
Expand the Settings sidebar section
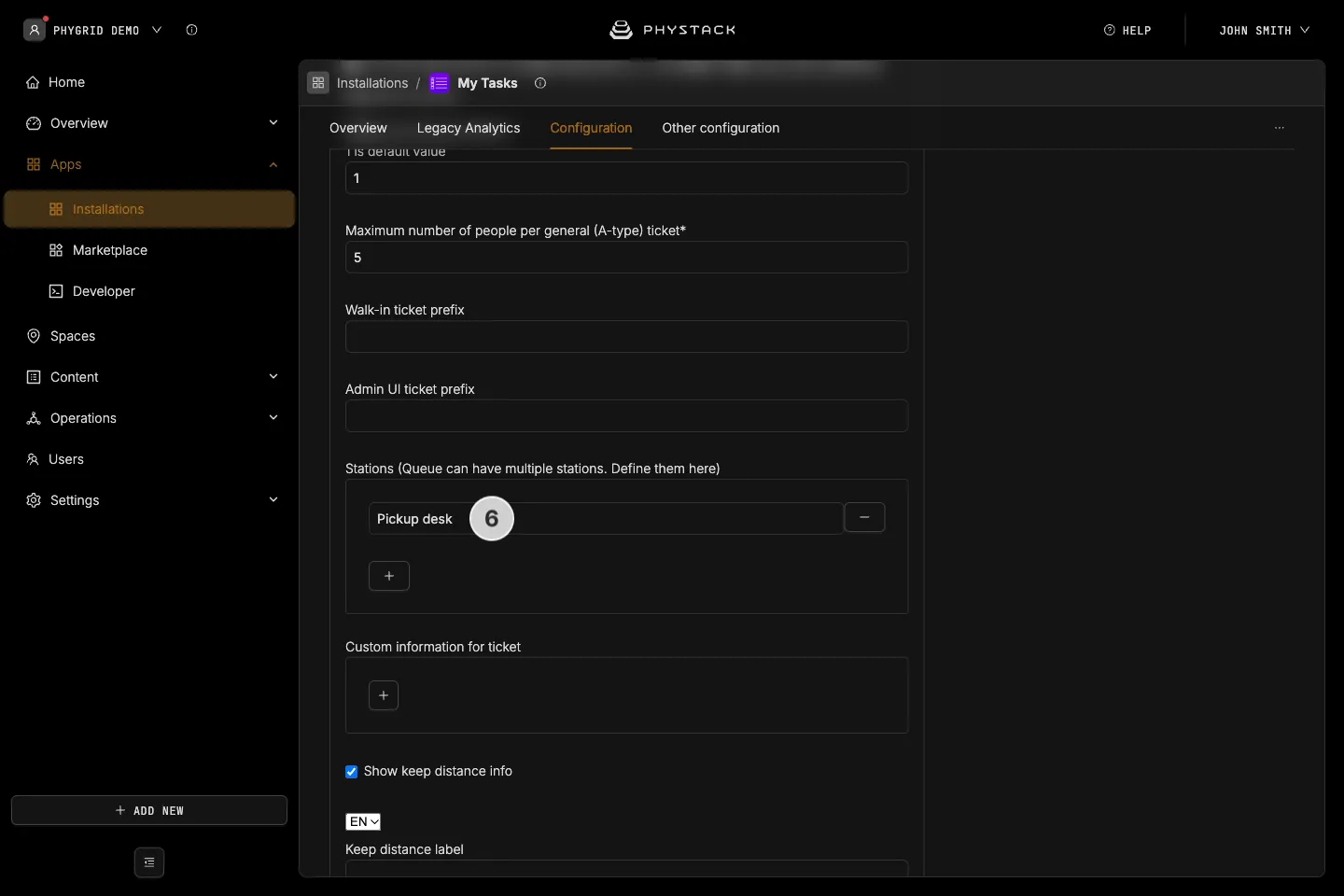tap(273, 500)
